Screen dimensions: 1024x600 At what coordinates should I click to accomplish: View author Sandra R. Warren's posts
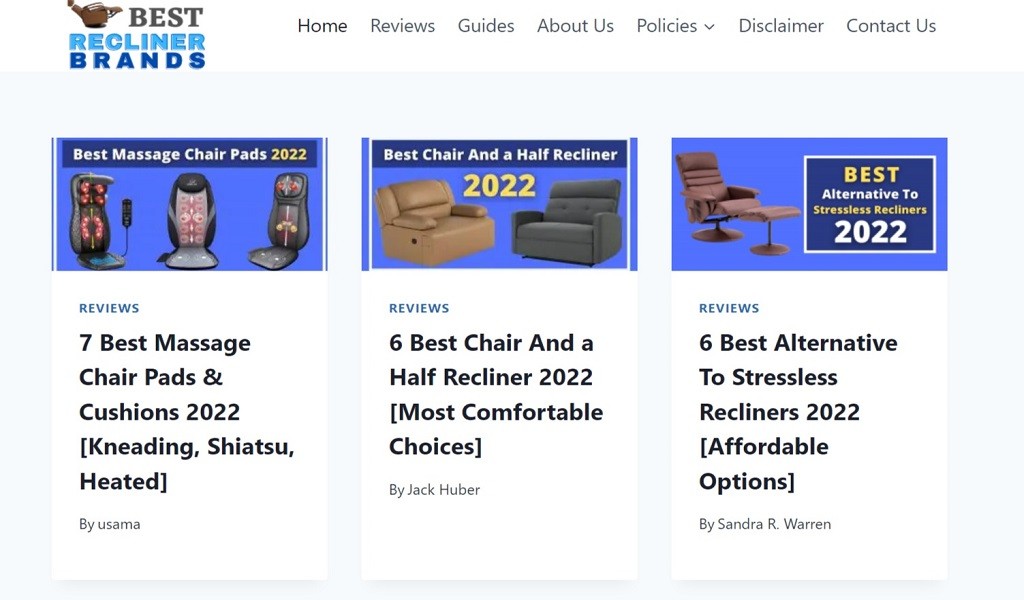tap(774, 524)
